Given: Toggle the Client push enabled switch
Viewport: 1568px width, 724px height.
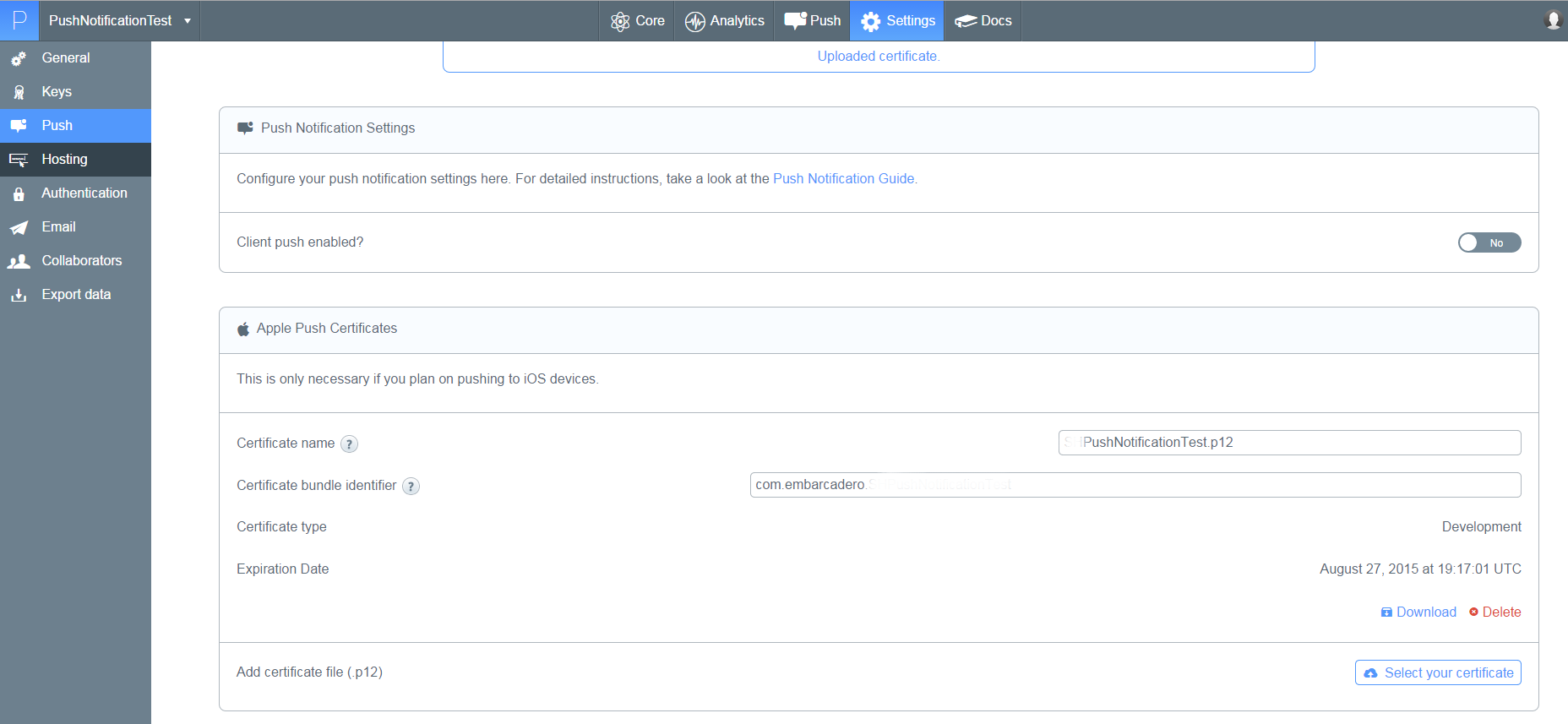Looking at the screenshot, I should (1489, 242).
